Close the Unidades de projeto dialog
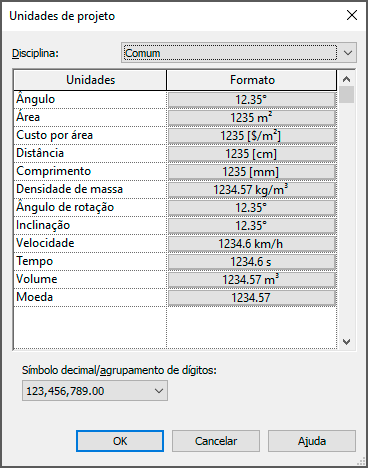 pos(352,15)
